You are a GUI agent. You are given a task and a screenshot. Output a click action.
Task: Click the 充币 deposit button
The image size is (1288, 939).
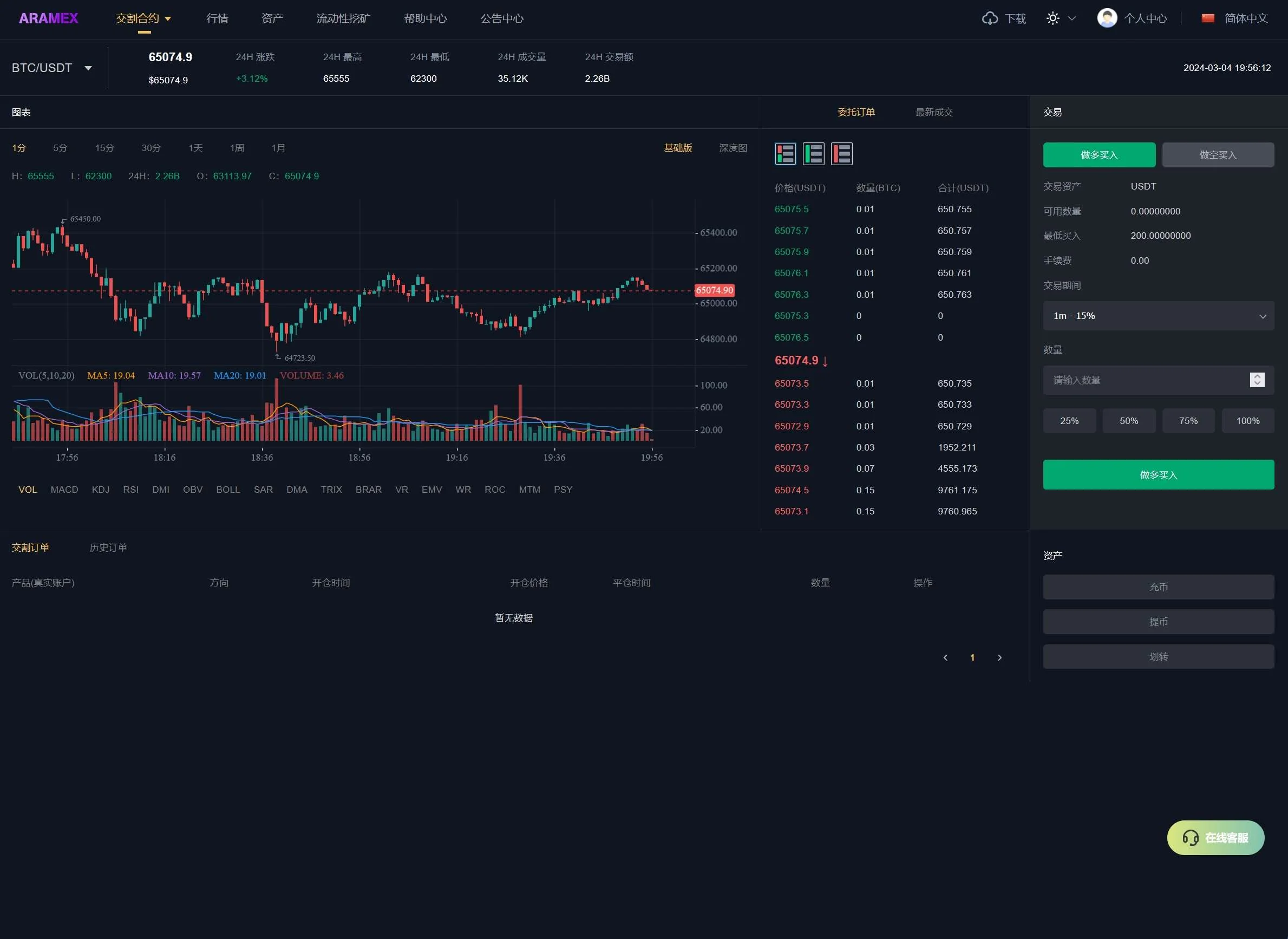pyautogui.click(x=1158, y=586)
